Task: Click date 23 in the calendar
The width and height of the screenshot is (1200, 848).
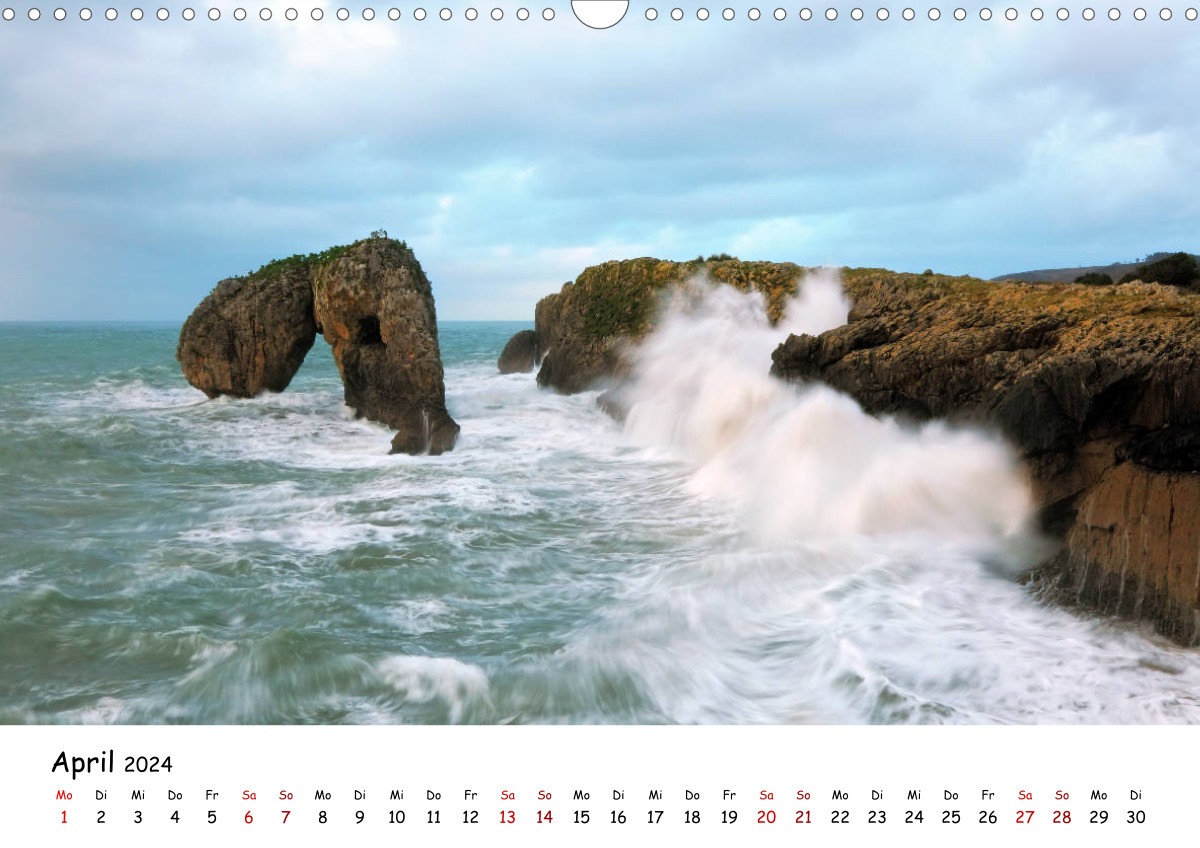Action: (x=878, y=817)
